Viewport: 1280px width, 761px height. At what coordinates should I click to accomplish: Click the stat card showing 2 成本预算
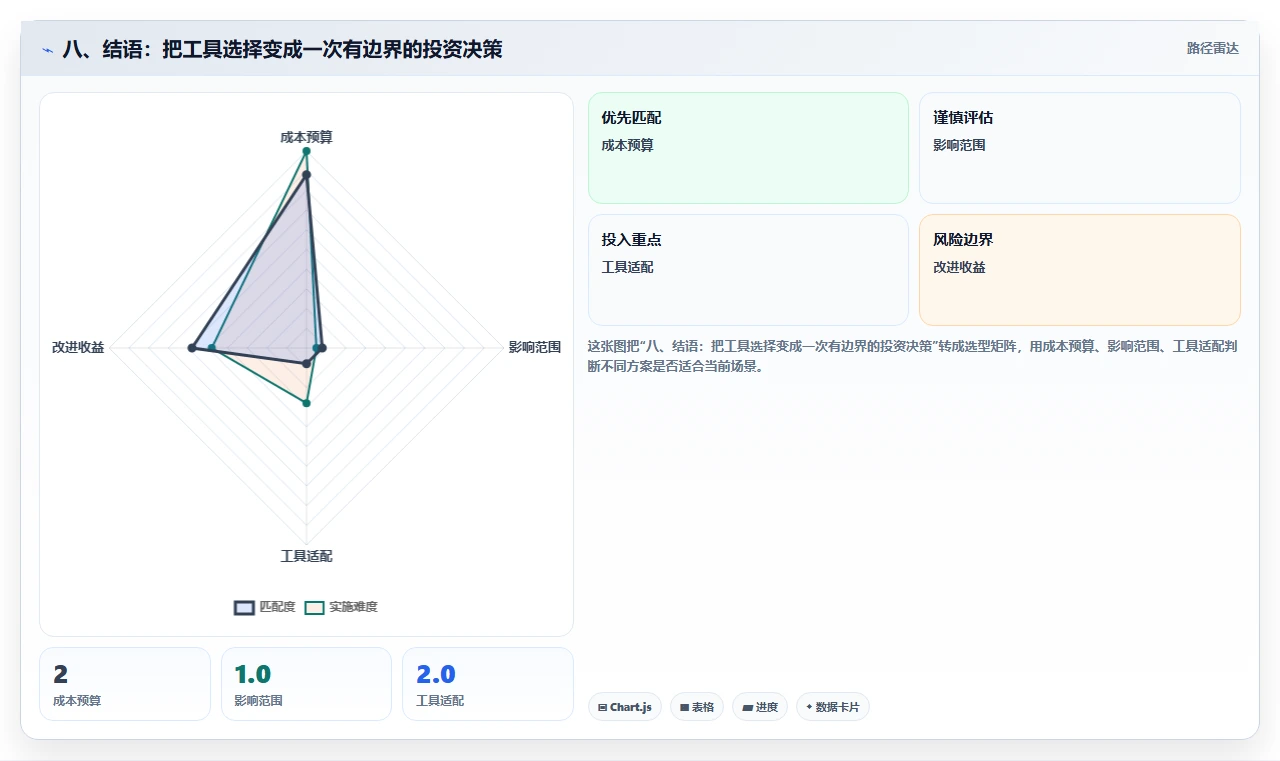[x=125, y=684]
